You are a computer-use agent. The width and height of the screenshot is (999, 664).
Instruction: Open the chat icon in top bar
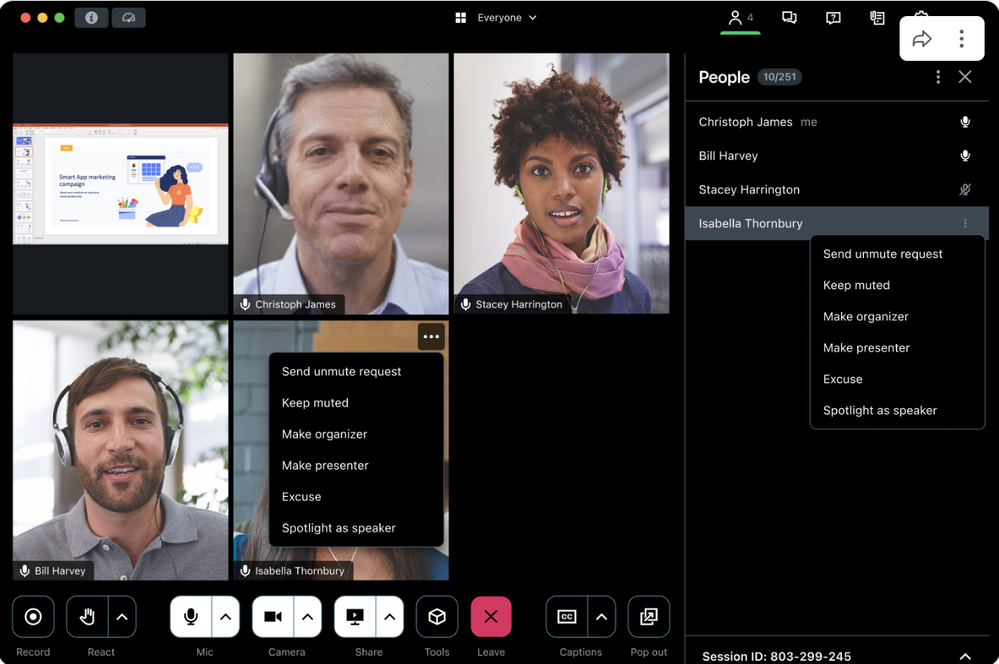pos(789,18)
